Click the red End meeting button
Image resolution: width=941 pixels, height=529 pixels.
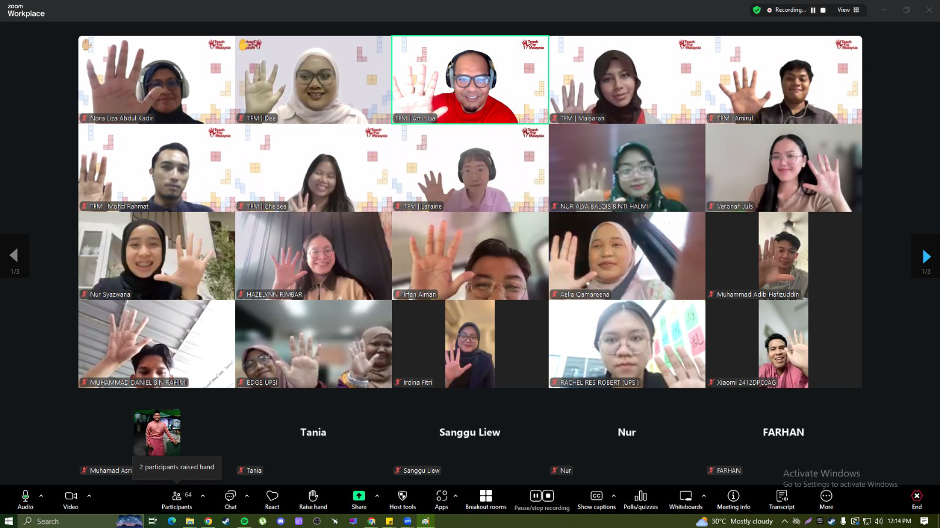pyautogui.click(x=916, y=498)
